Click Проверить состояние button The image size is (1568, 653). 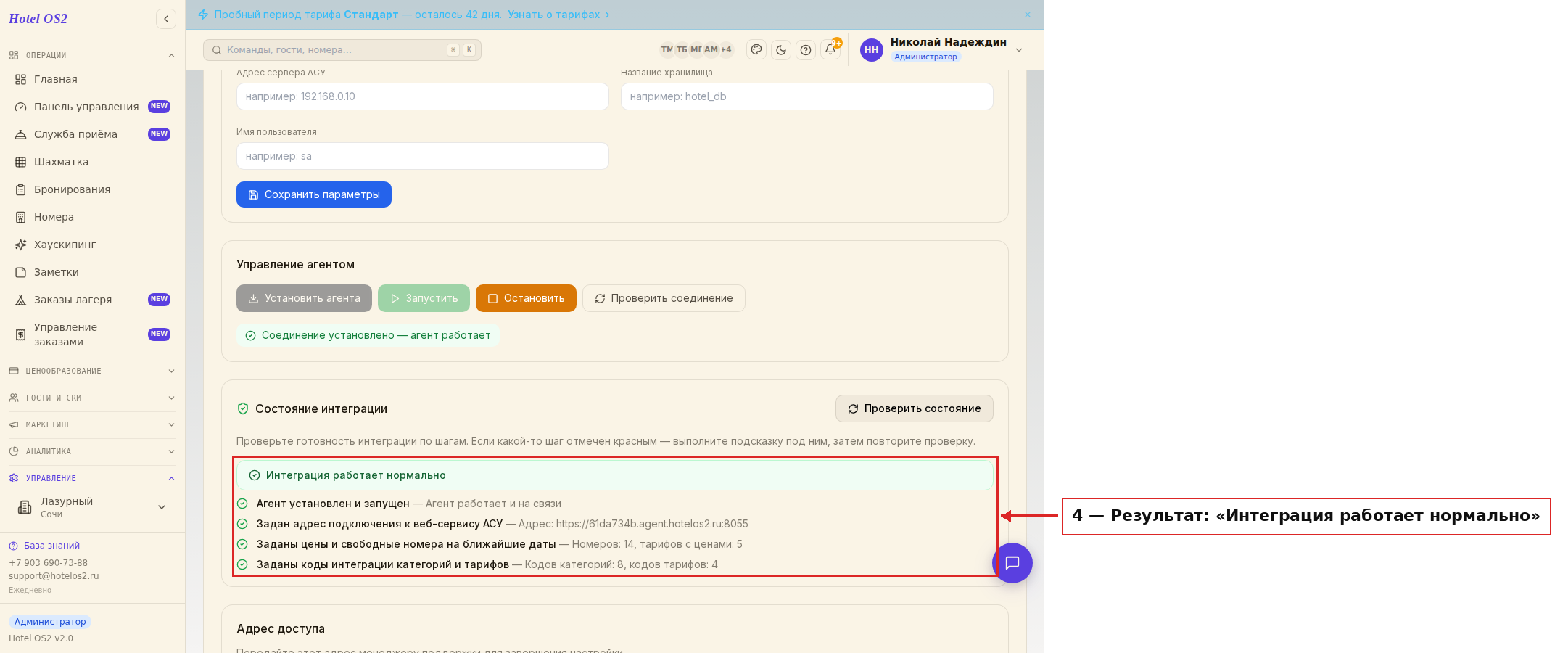click(915, 408)
